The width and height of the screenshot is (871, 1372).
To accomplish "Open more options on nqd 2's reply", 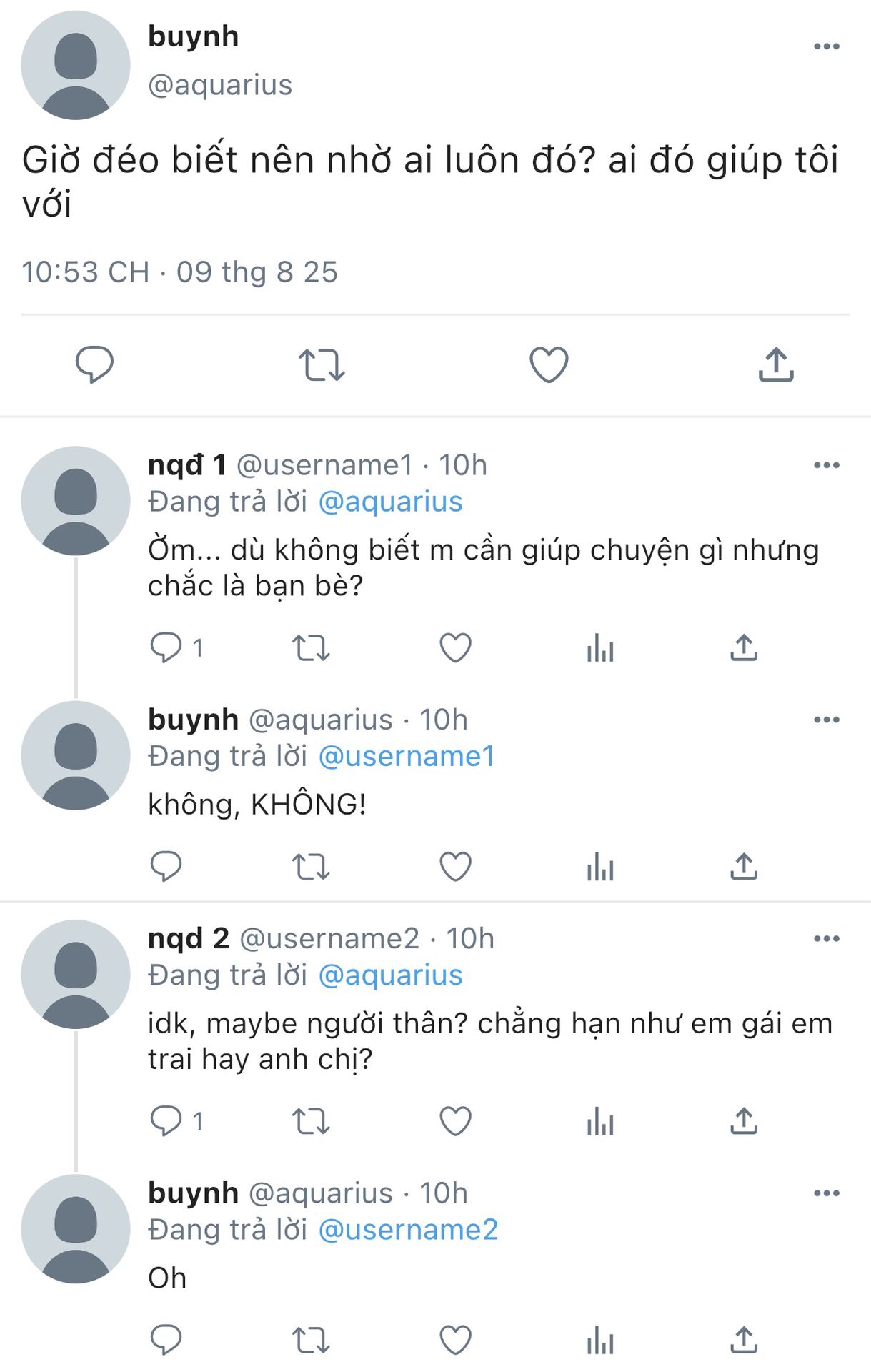I will click(x=827, y=938).
